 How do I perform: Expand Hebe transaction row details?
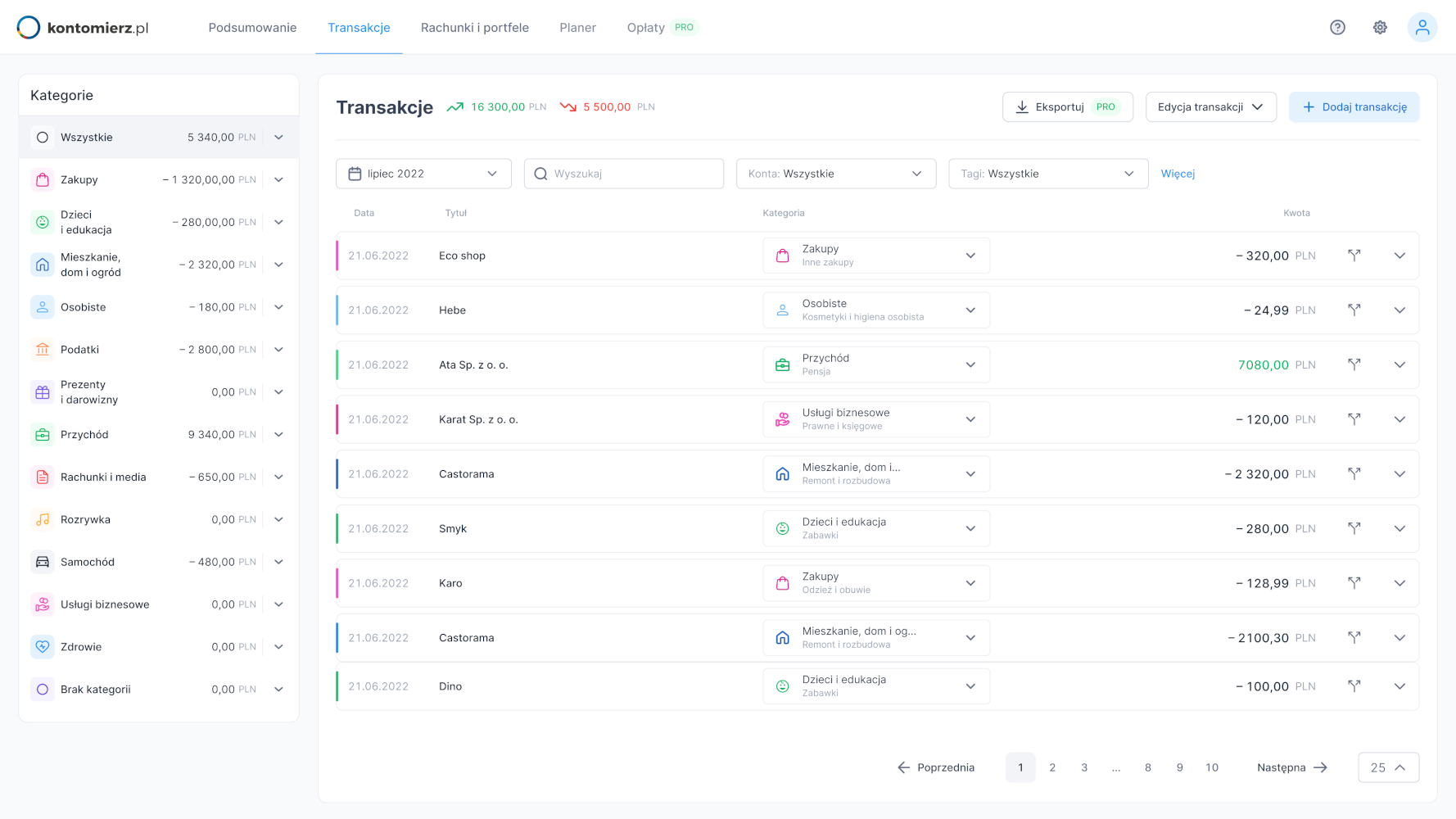coord(1399,310)
